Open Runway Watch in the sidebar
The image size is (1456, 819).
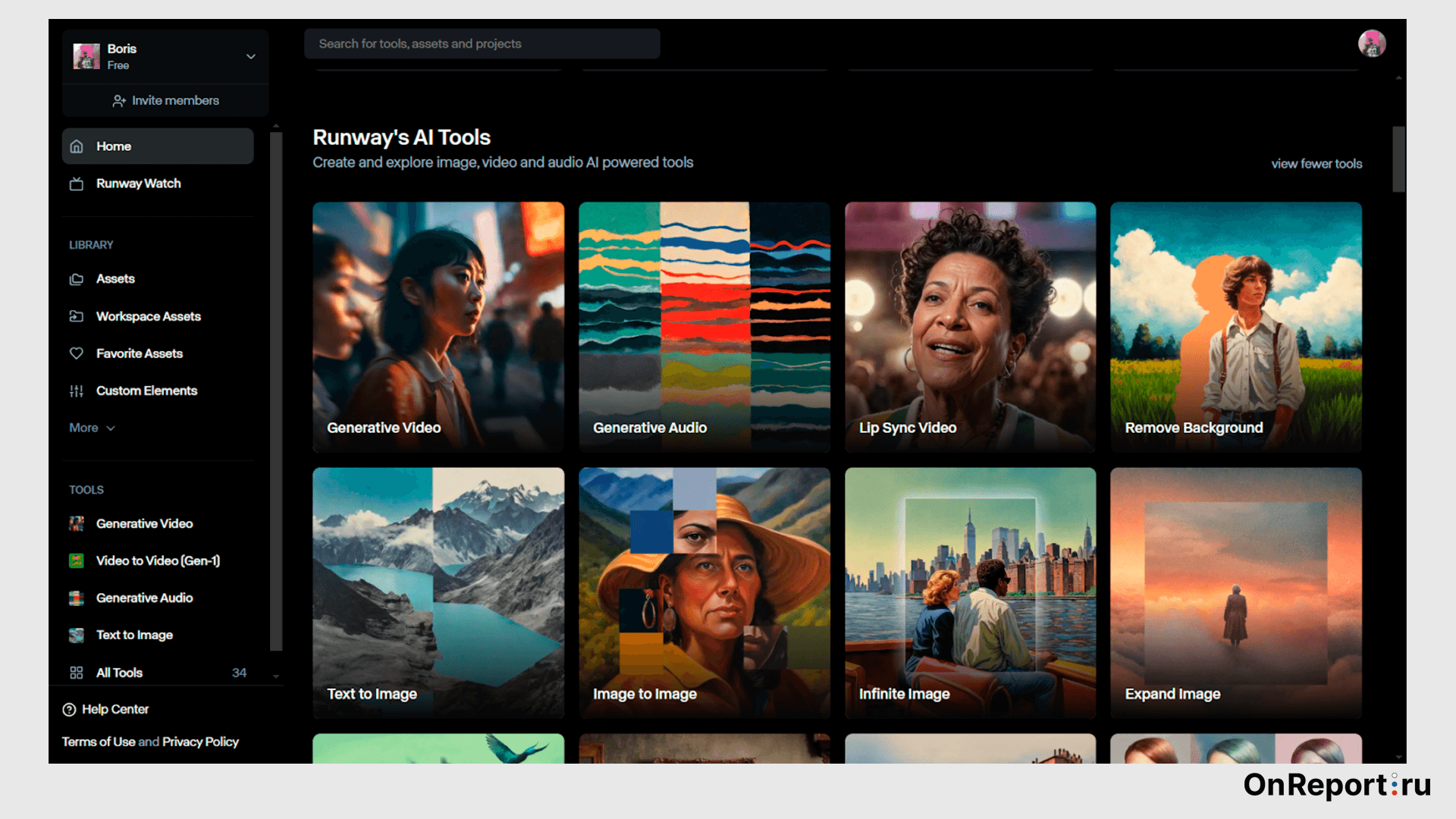tap(158, 184)
